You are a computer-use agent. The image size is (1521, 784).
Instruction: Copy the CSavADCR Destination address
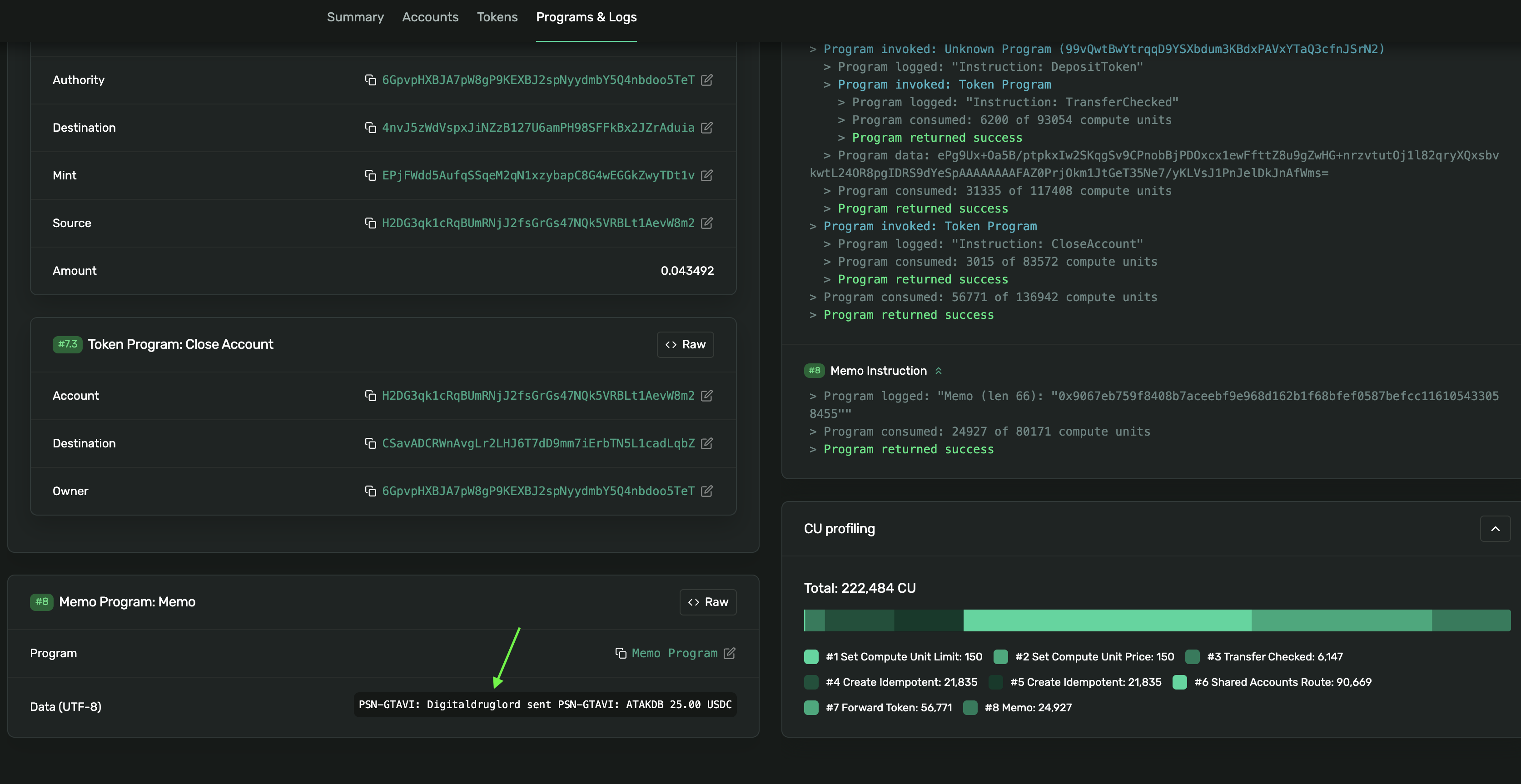click(370, 443)
